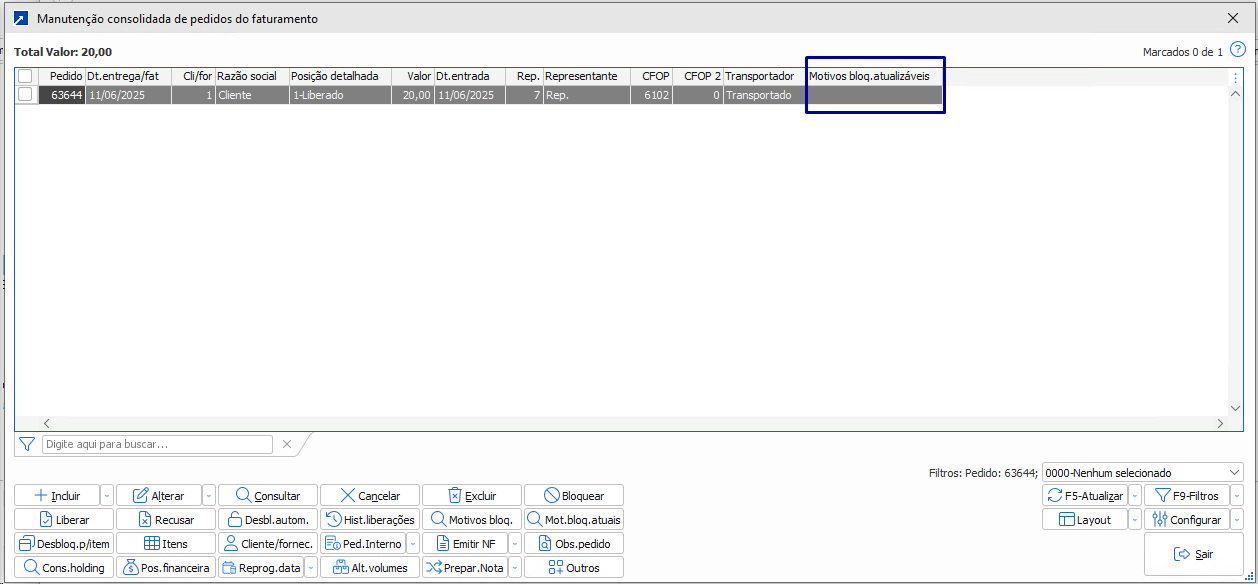Expand the Emitir NF dropdown arrow
This screenshot has width=1258, height=584.
click(515, 543)
